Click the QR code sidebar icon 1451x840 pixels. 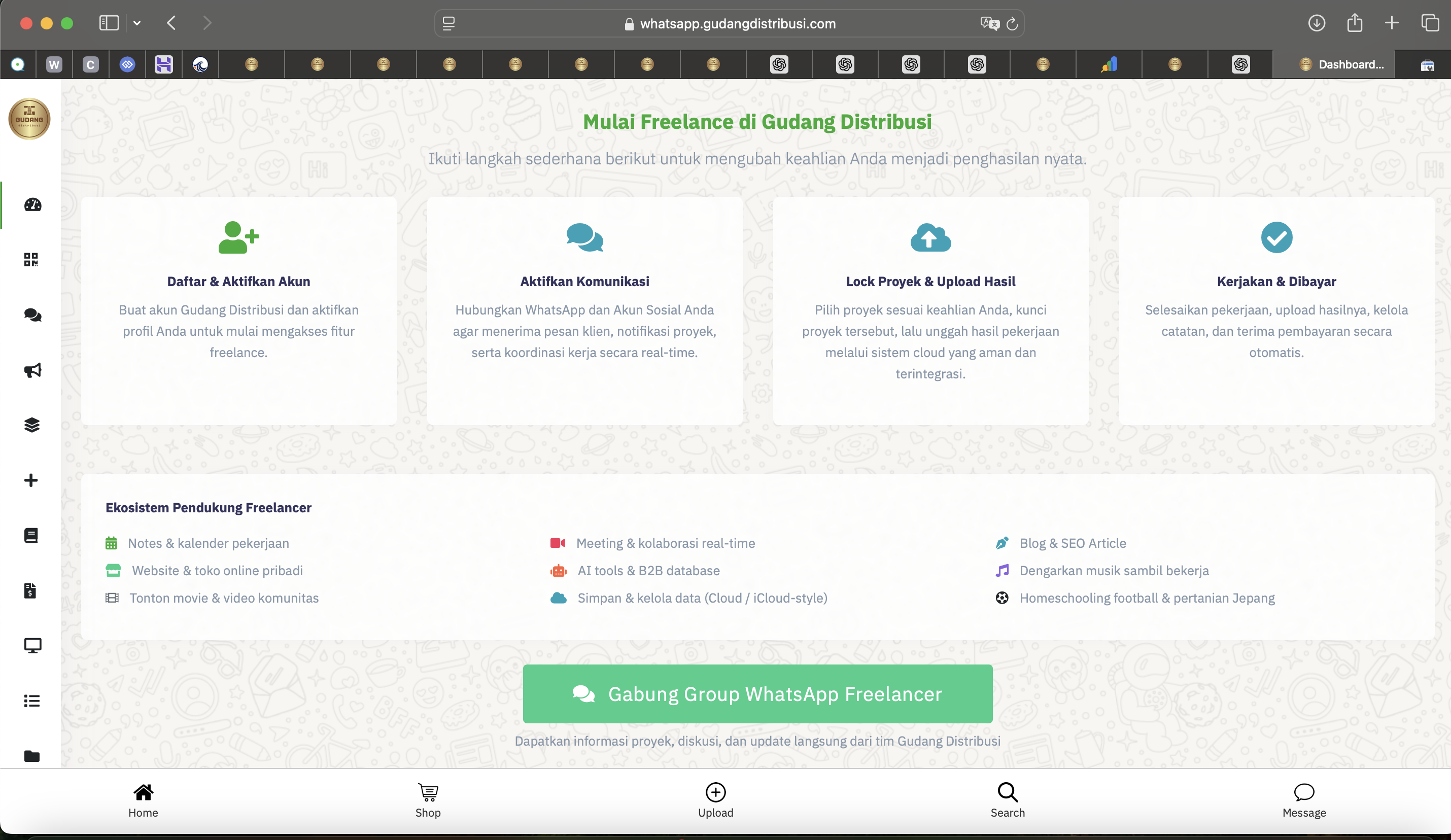[x=31, y=260]
